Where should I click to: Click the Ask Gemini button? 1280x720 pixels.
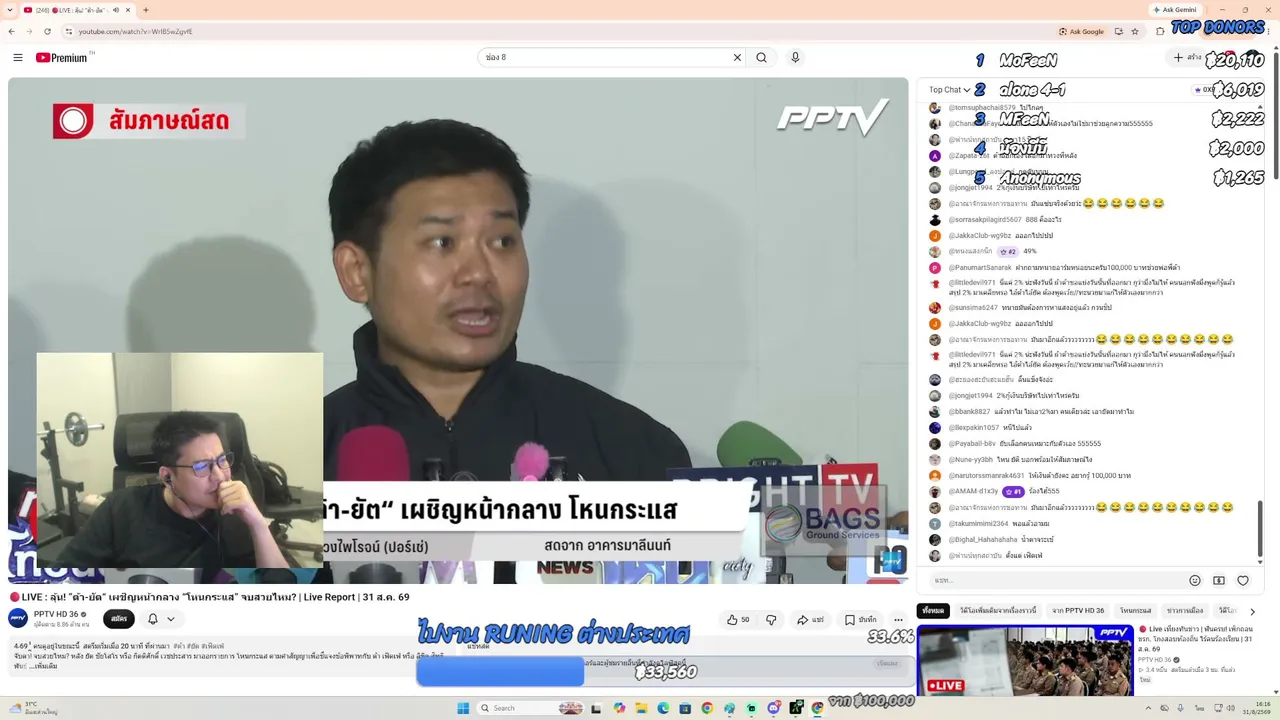(x=1173, y=10)
